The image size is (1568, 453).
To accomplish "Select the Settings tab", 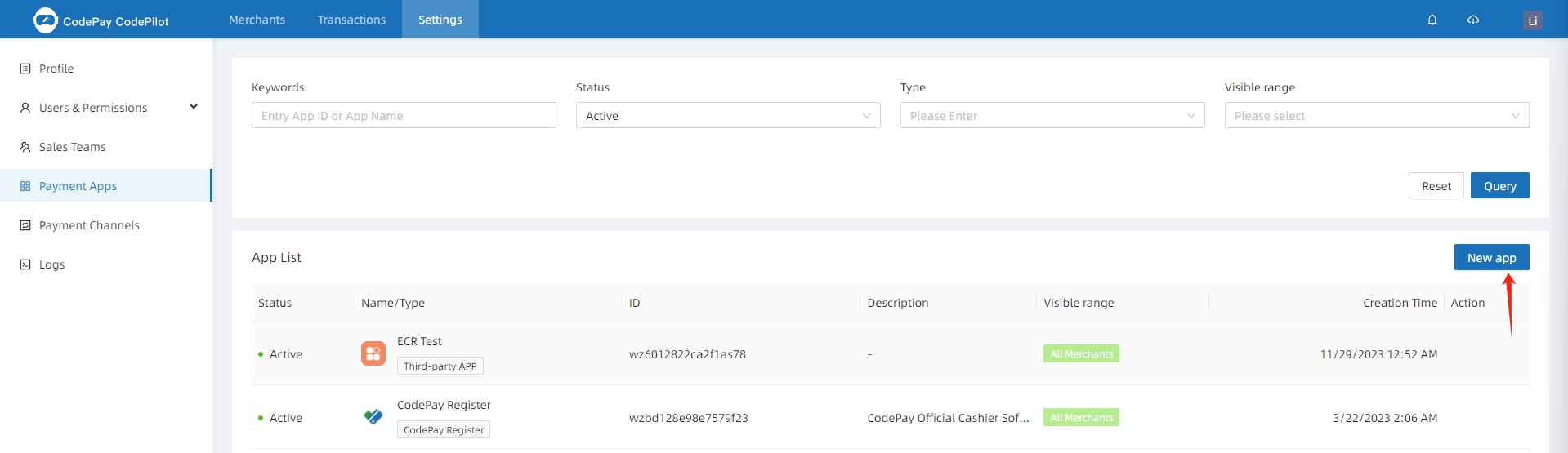I will (x=440, y=20).
